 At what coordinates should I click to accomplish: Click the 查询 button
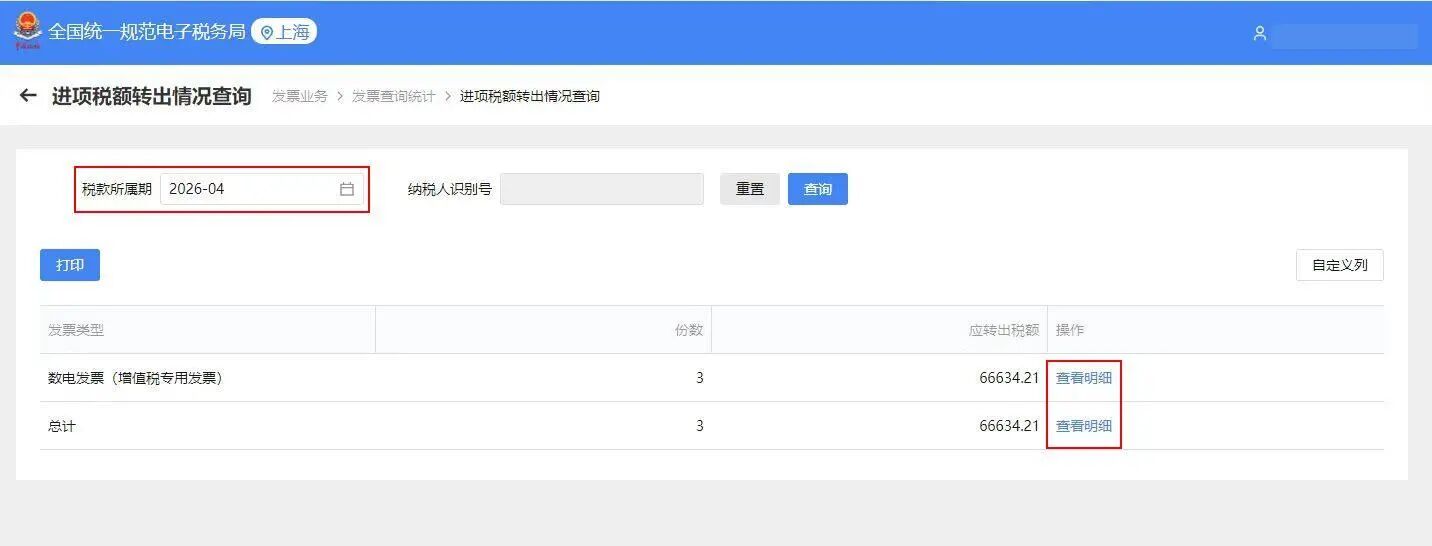pyautogui.click(x=818, y=189)
